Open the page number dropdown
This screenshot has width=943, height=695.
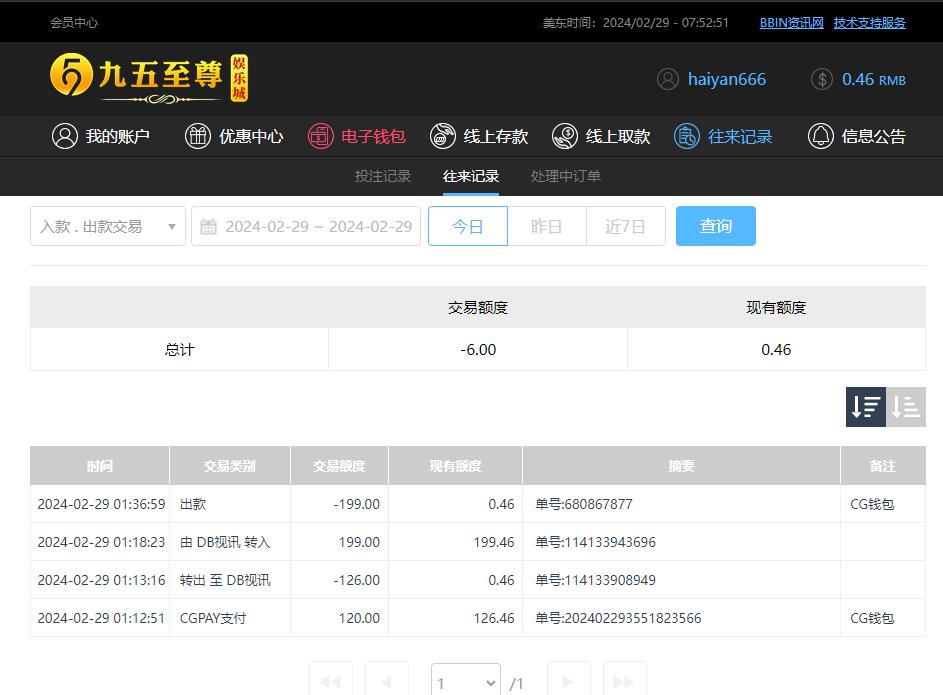(x=465, y=683)
